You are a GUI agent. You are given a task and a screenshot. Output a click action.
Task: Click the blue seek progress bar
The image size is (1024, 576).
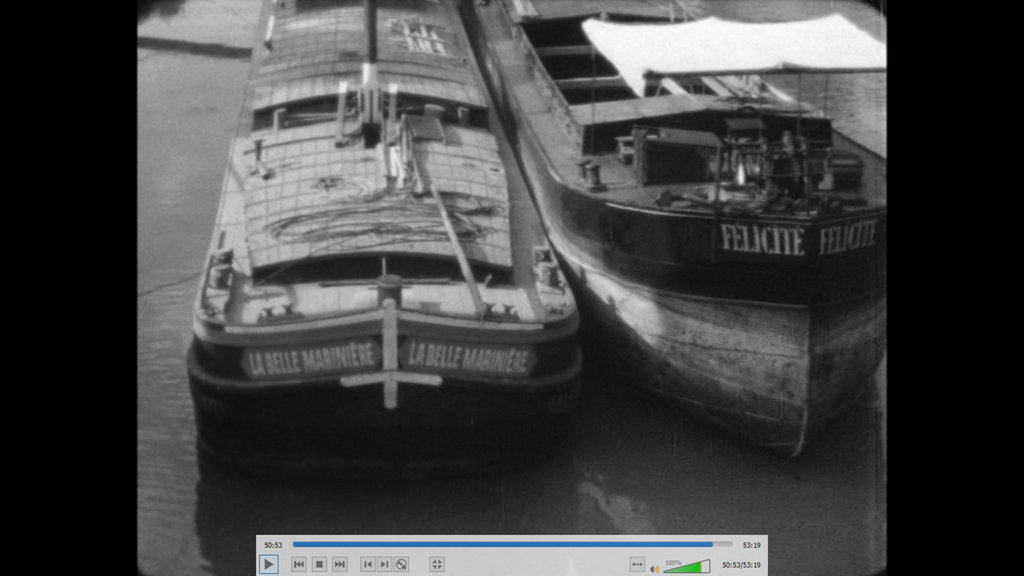click(500, 545)
